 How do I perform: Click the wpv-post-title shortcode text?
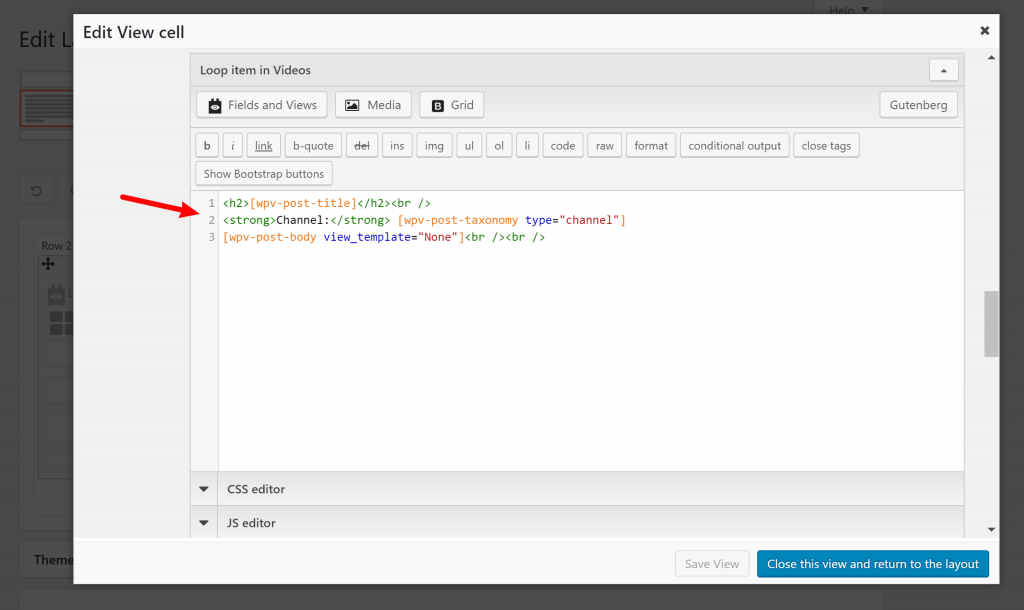pyautogui.click(x=303, y=203)
